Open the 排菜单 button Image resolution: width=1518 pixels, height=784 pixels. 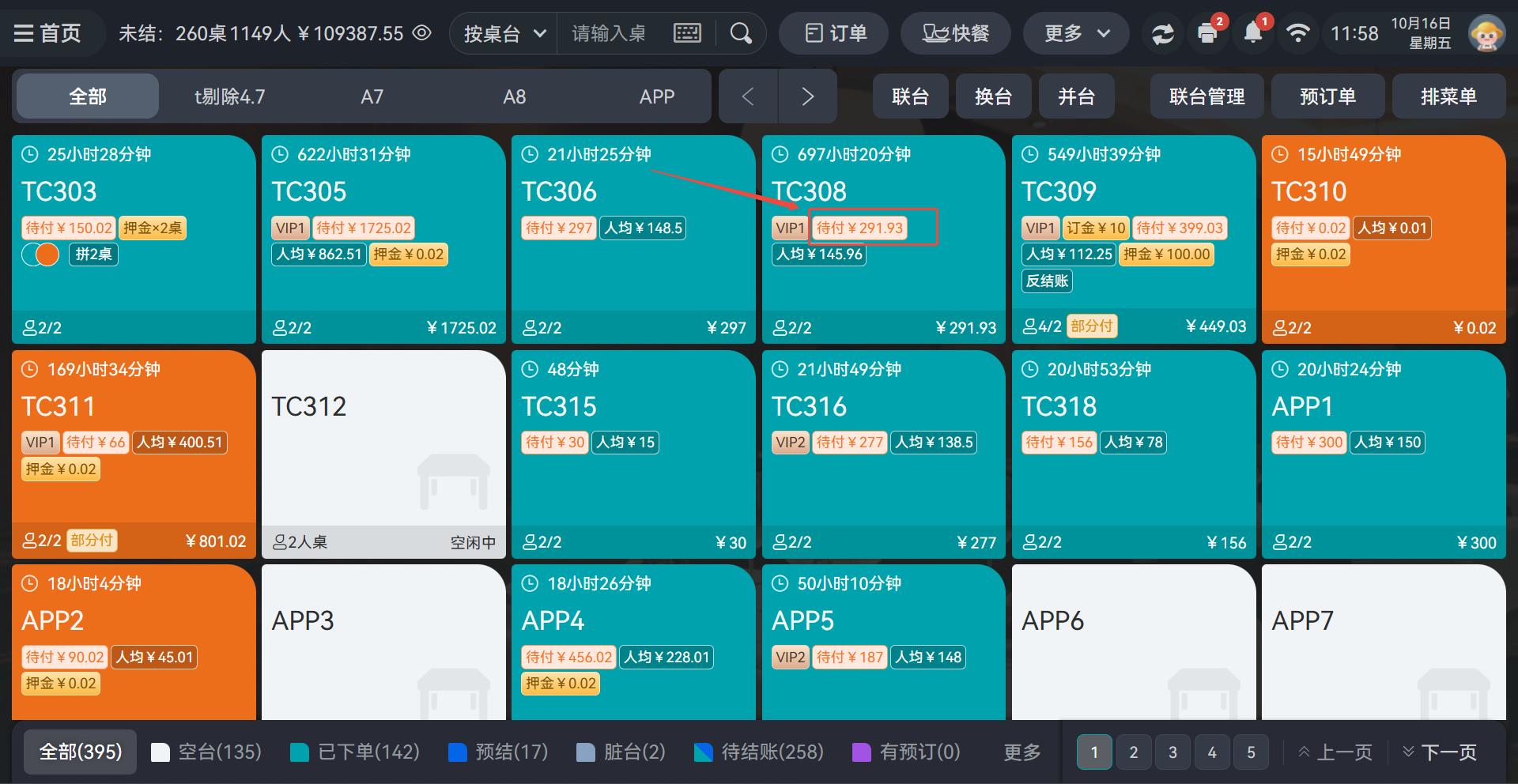[x=1448, y=96]
